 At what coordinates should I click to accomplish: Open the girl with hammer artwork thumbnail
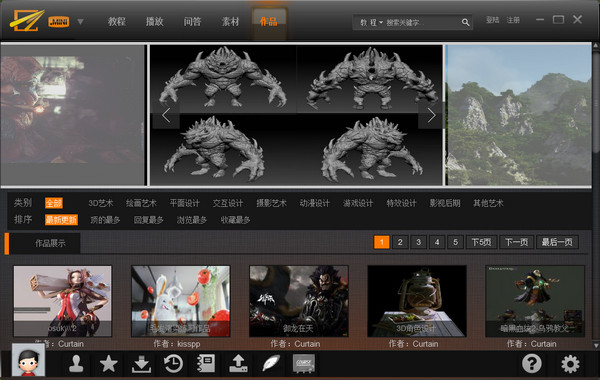[x=63, y=301]
